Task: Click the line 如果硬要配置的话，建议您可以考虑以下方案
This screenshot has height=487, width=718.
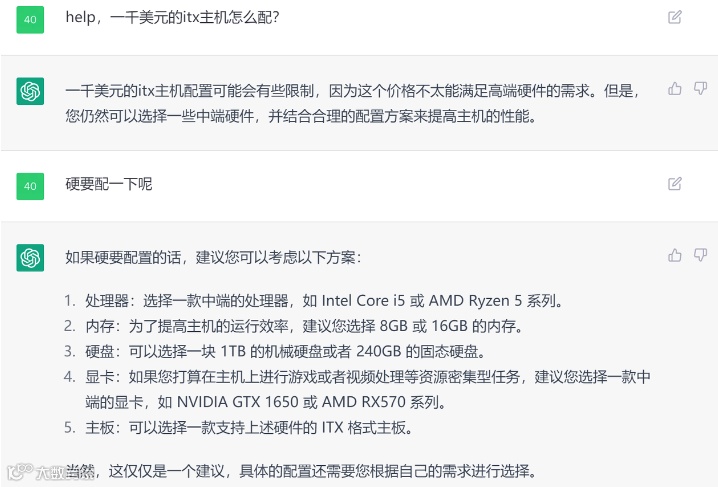Action: (213, 258)
